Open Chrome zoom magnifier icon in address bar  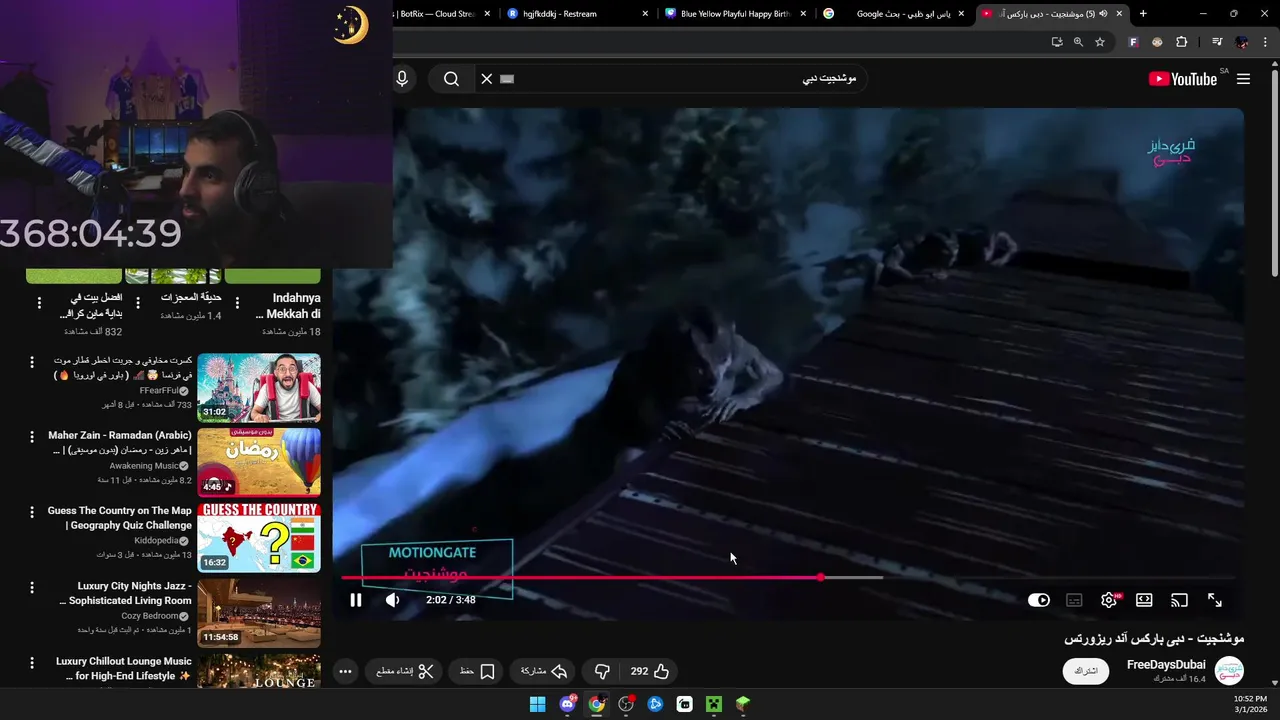point(1078,42)
